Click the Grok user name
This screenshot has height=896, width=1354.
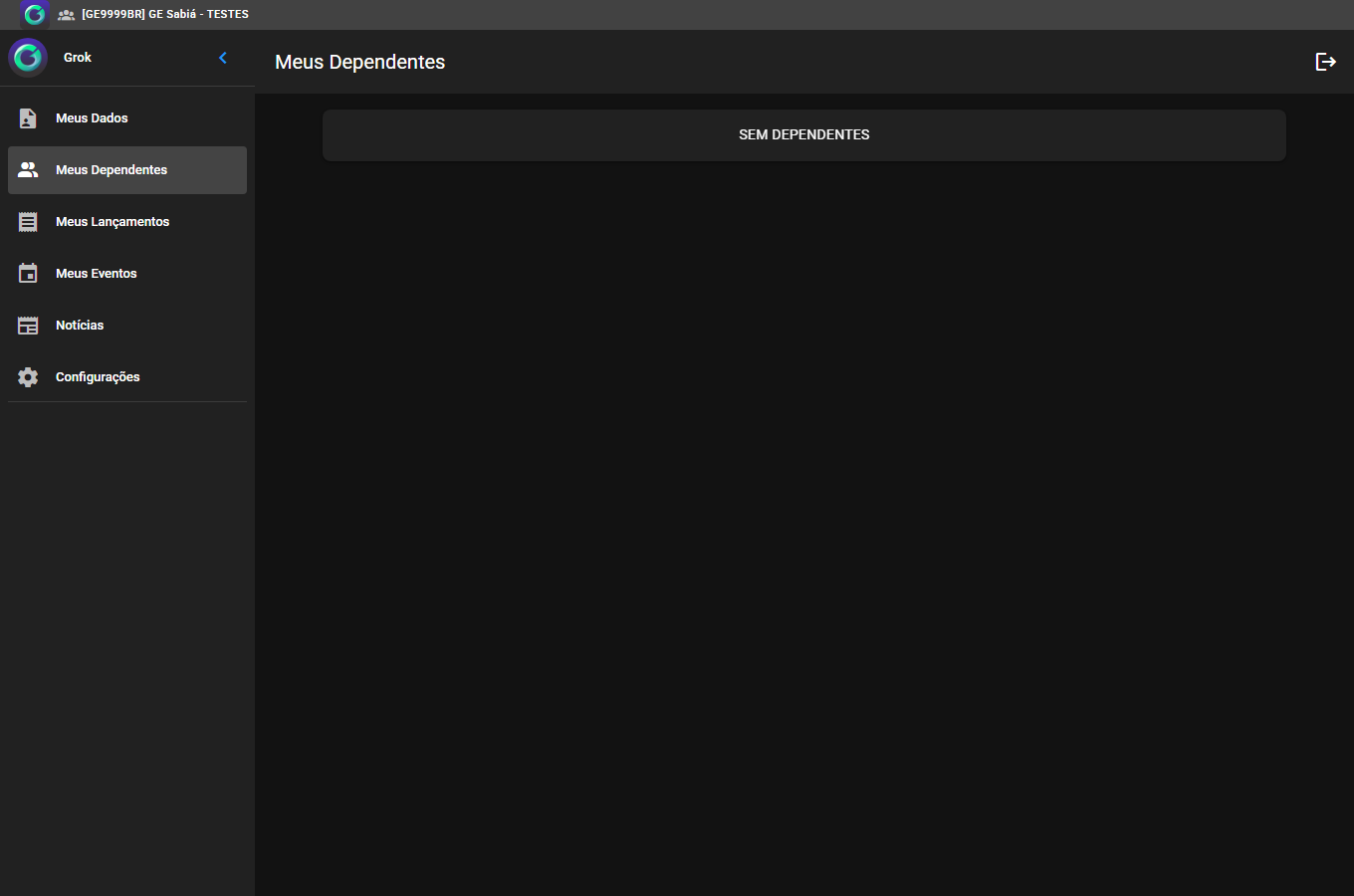click(x=78, y=58)
